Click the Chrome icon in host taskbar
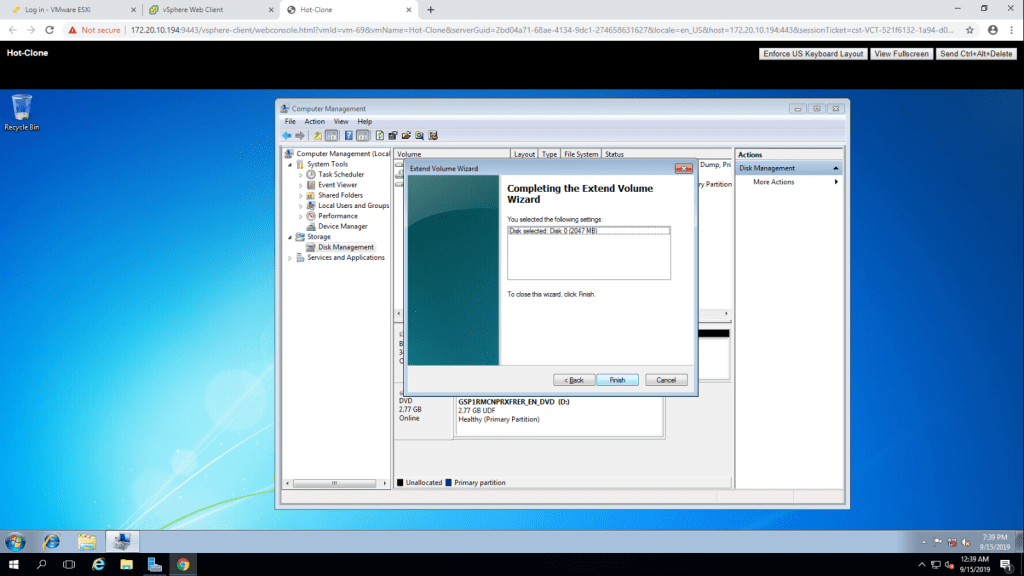The height and width of the screenshot is (576, 1024). click(x=183, y=565)
